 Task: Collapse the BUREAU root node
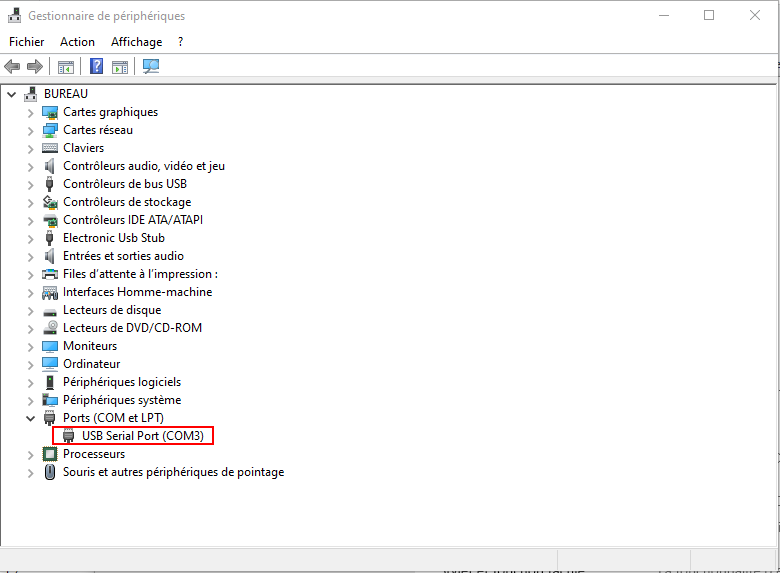pyautogui.click(x=12, y=94)
